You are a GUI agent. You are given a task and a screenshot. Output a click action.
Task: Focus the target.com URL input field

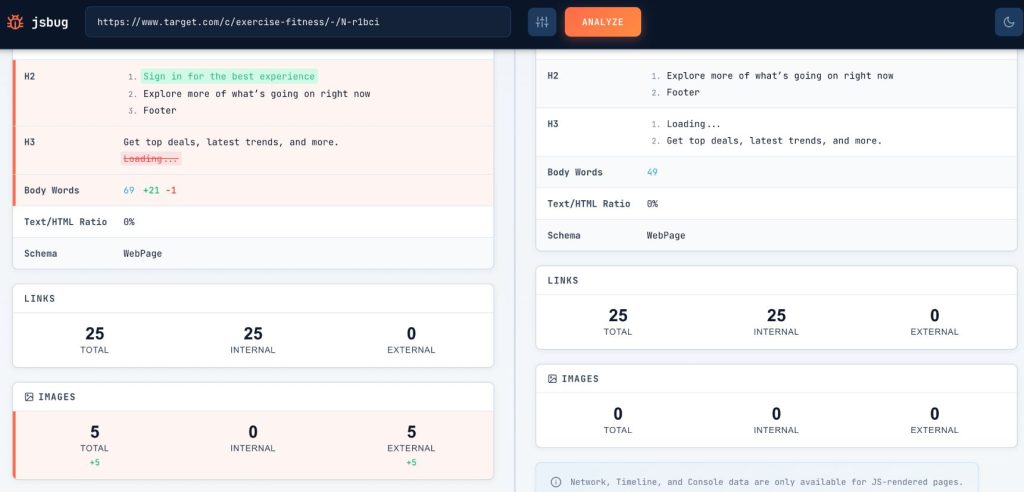(297, 22)
